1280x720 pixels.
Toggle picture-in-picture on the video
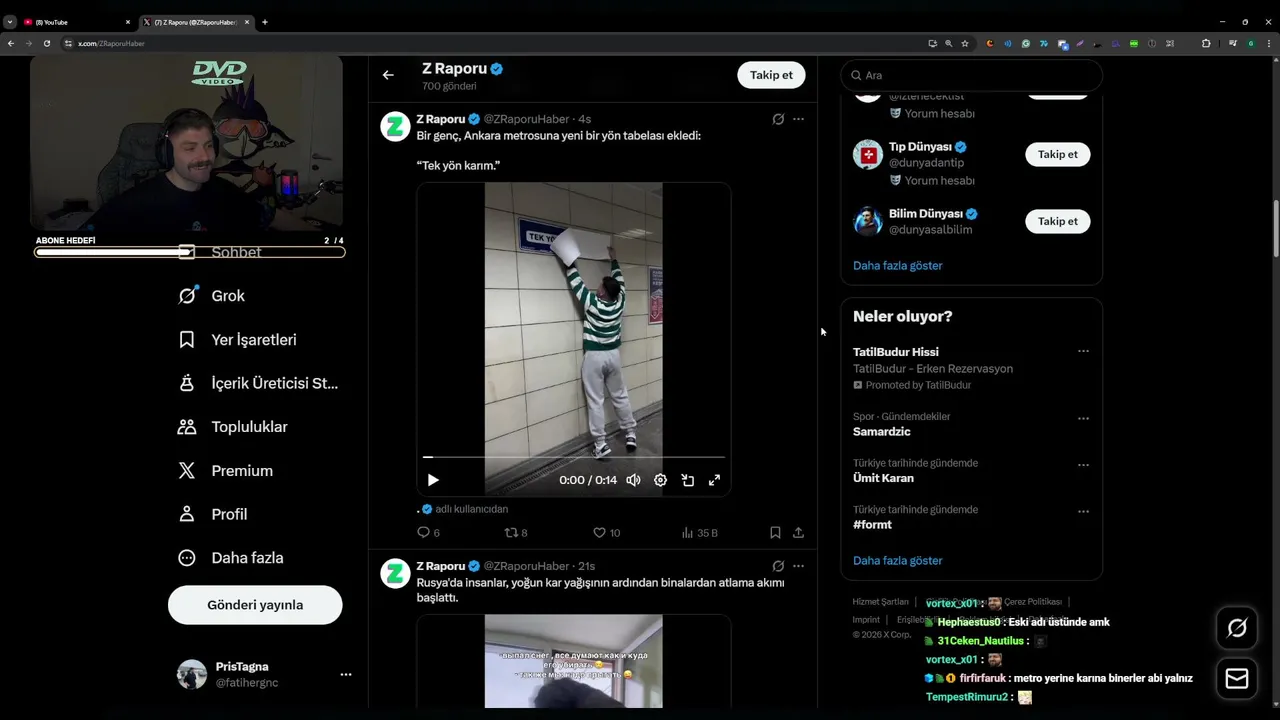pyautogui.click(x=688, y=480)
